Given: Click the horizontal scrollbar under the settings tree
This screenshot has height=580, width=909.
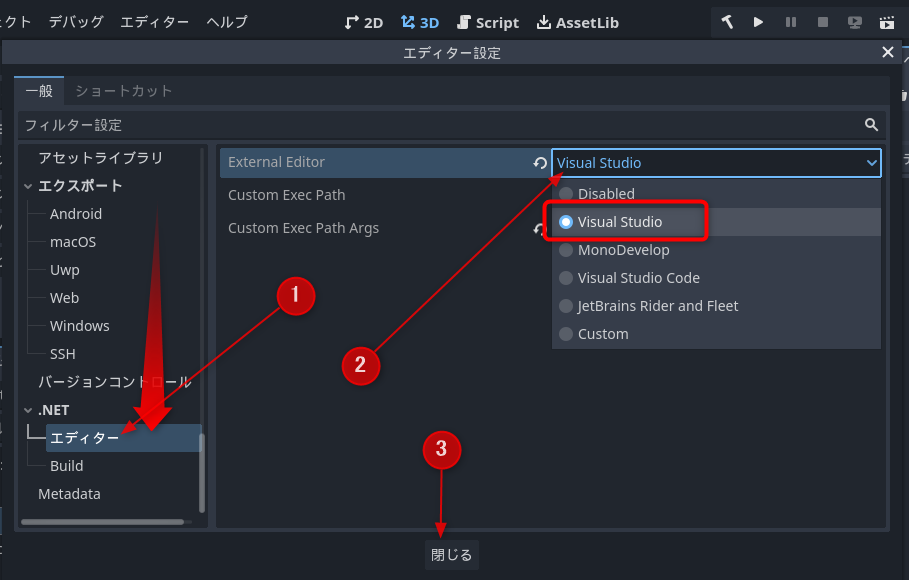Looking at the screenshot, I should pyautogui.click(x=100, y=521).
